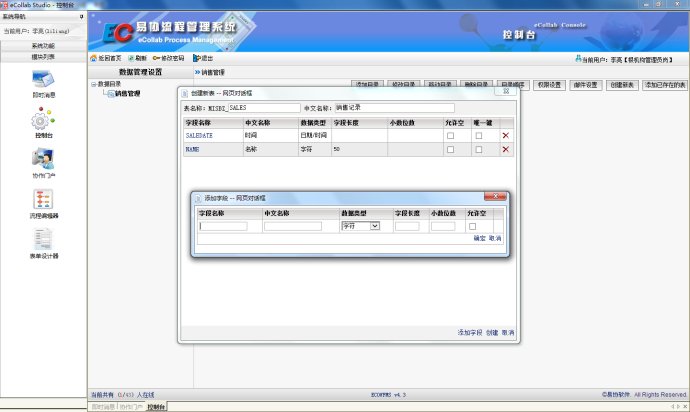
Task: Close the 创建新表 dialog
Action: (506, 91)
